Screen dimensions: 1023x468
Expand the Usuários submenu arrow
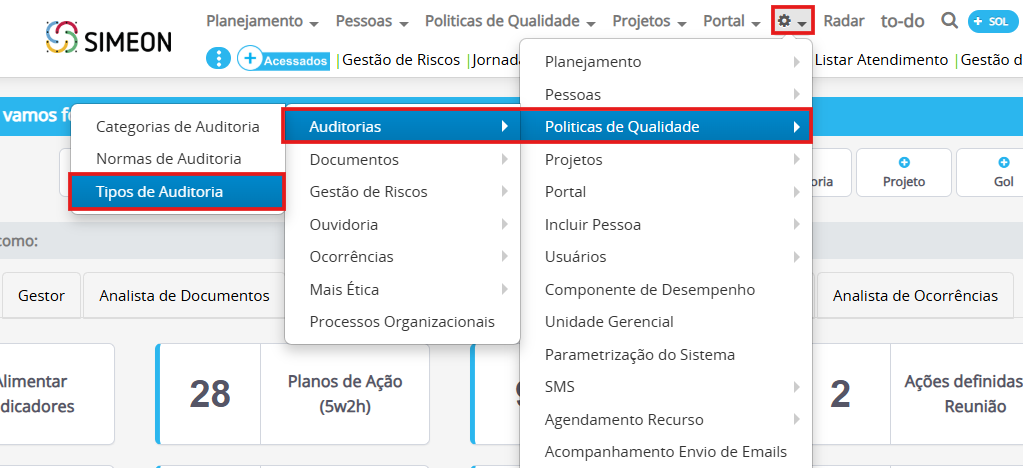pyautogui.click(x=796, y=257)
